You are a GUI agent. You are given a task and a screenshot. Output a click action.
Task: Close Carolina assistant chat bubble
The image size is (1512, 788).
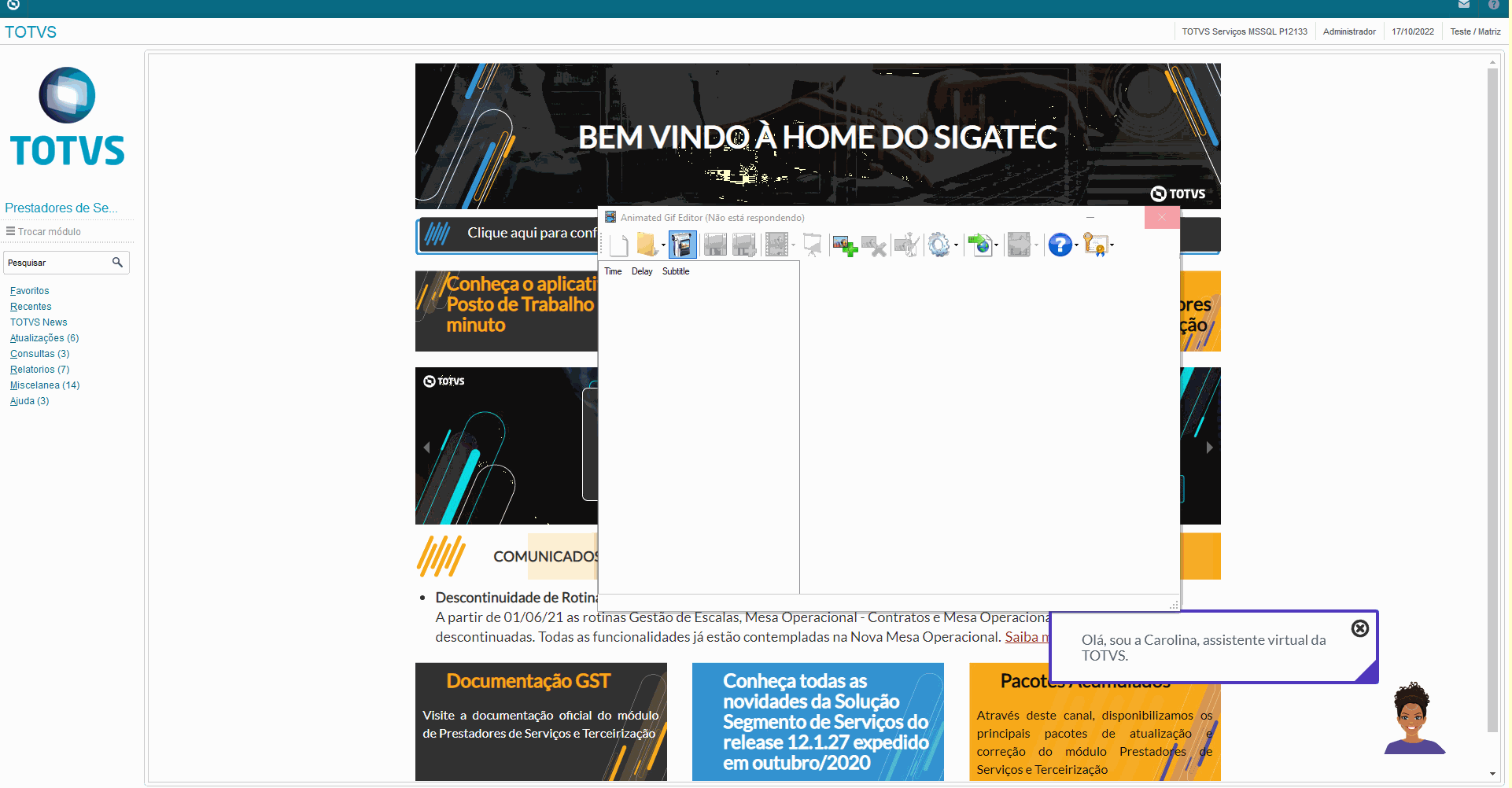[1360, 628]
